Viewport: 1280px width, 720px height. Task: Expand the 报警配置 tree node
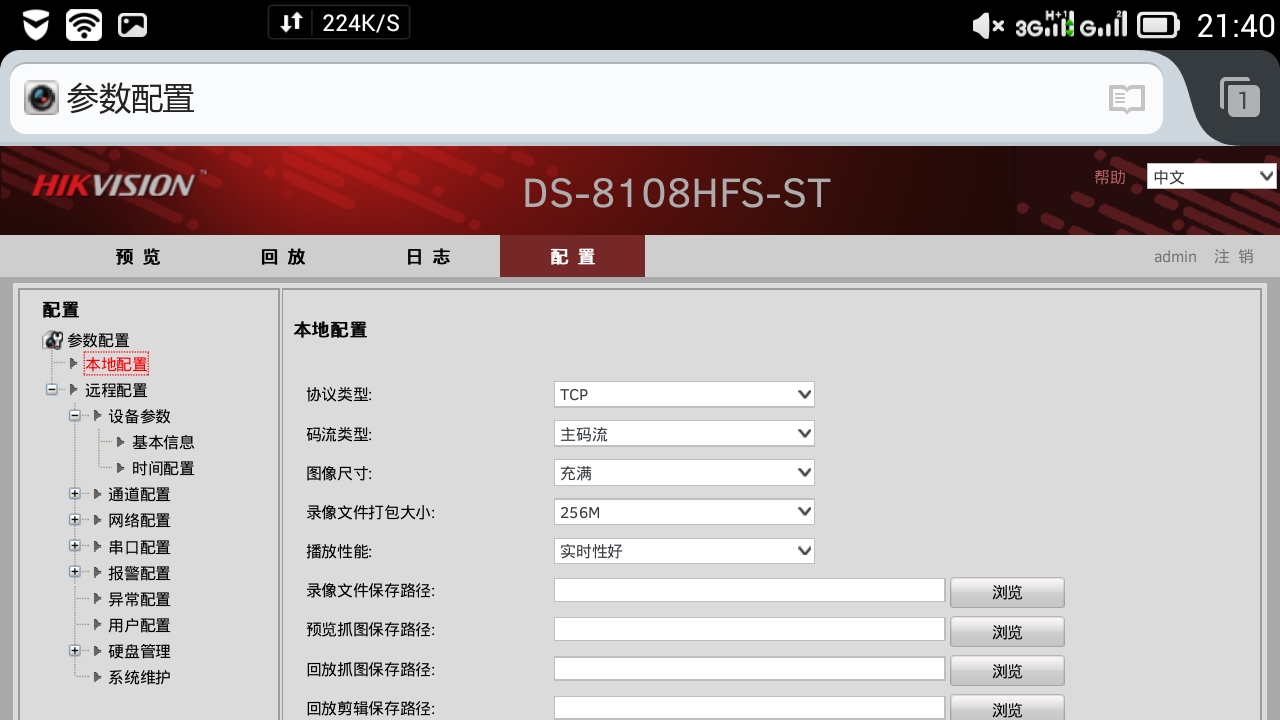point(74,572)
